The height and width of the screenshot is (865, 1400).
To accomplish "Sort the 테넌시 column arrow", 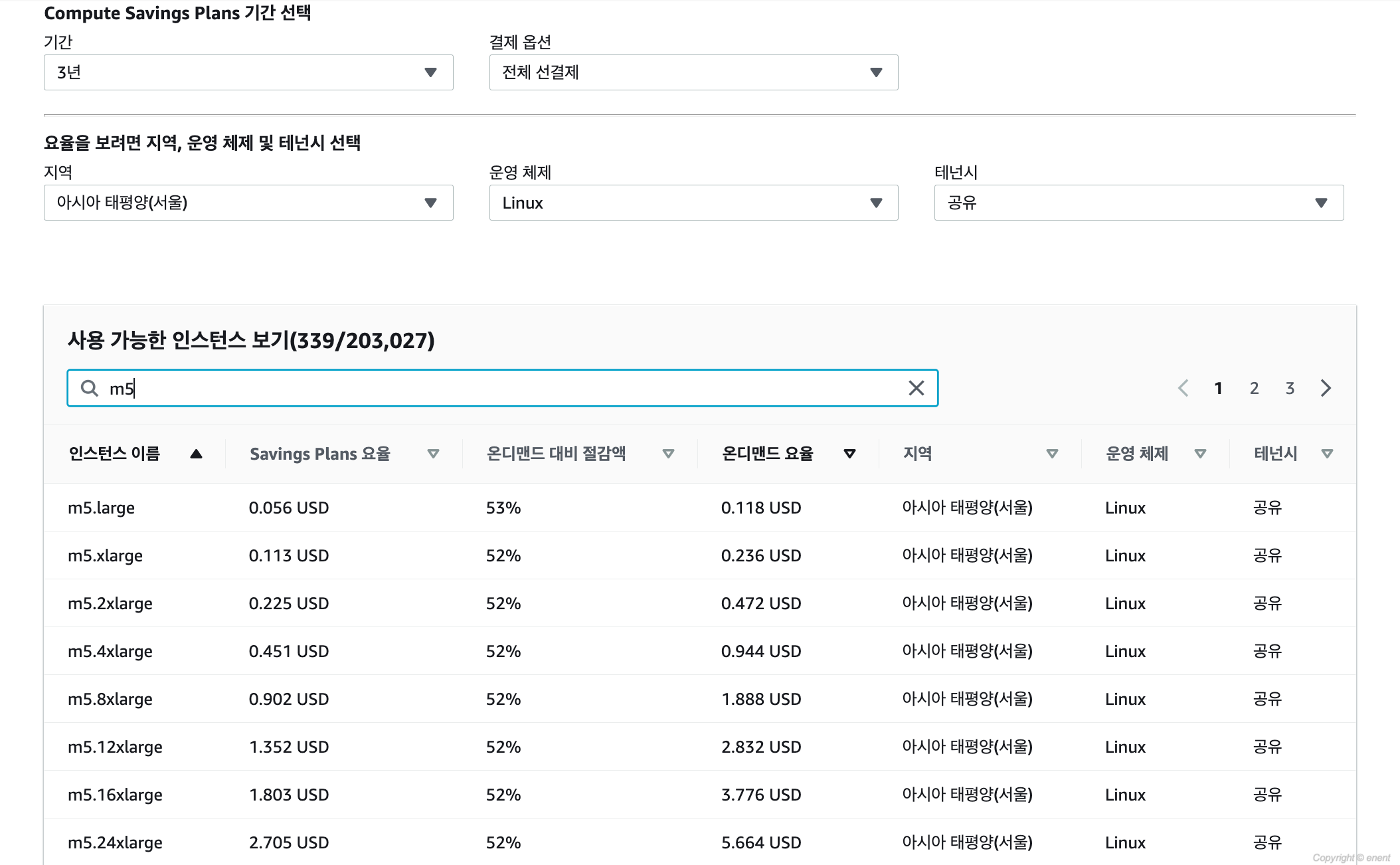I will (1327, 454).
